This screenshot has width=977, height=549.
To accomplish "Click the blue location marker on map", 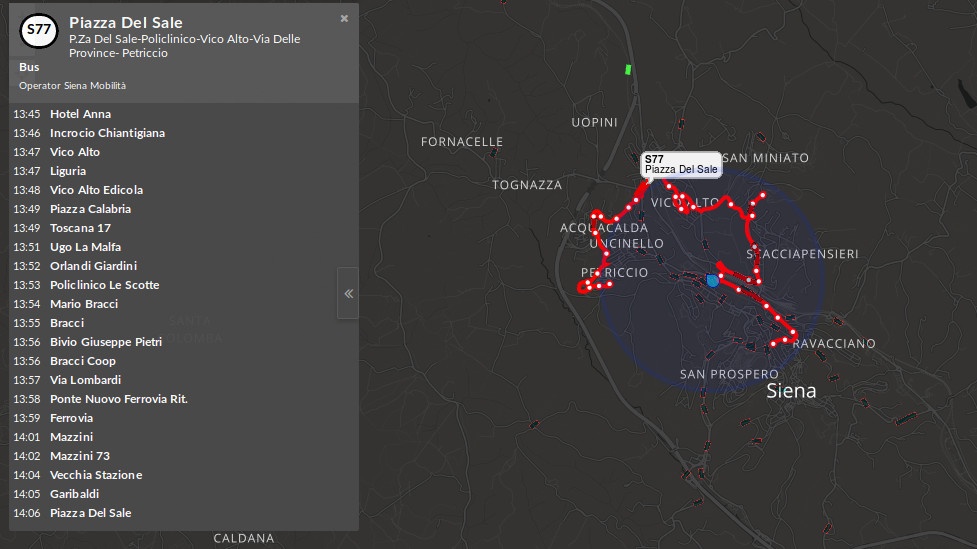I will [x=712, y=281].
